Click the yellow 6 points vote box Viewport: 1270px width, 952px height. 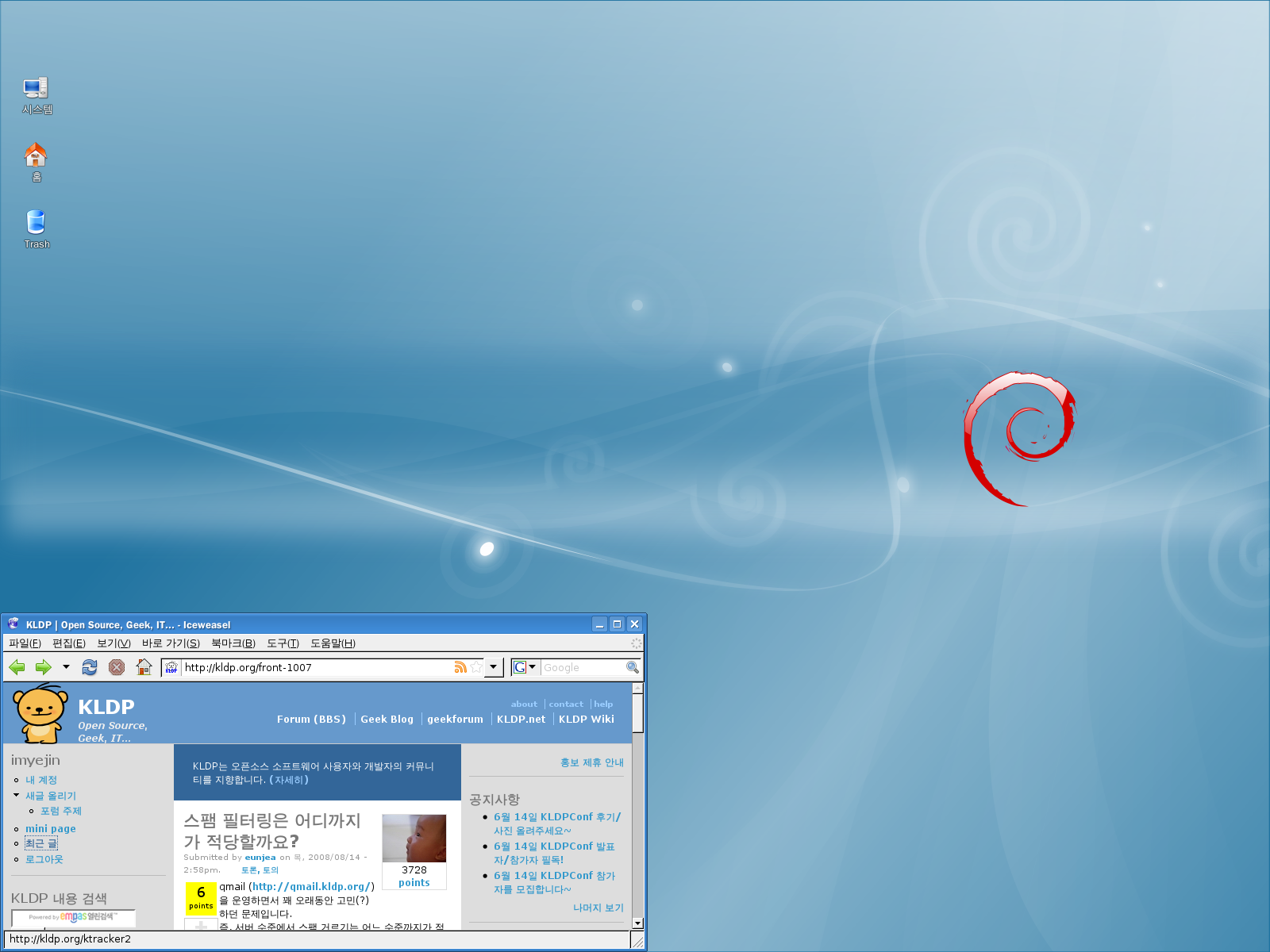[201, 898]
